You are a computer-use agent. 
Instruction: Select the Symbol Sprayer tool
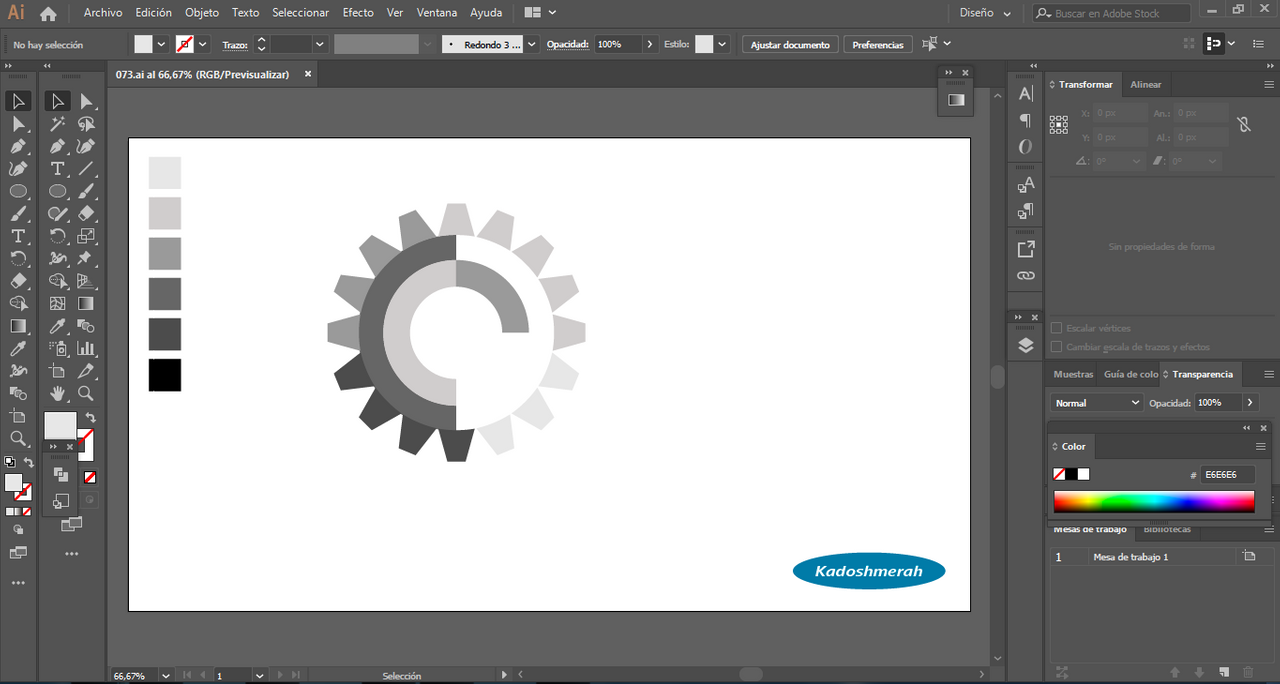[x=58, y=348]
